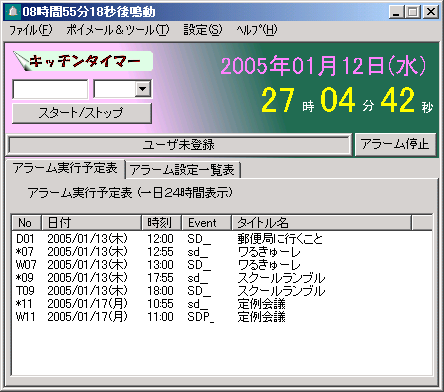The width and height of the screenshot is (444, 392).
Task: Switch to the アラーム設定一覧表 tab
Action: pyautogui.click(x=183, y=170)
